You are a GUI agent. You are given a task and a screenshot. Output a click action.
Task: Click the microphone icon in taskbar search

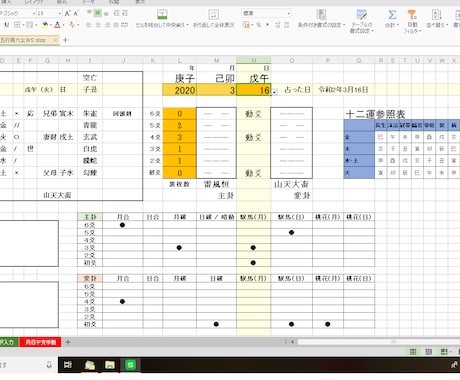click(49, 365)
